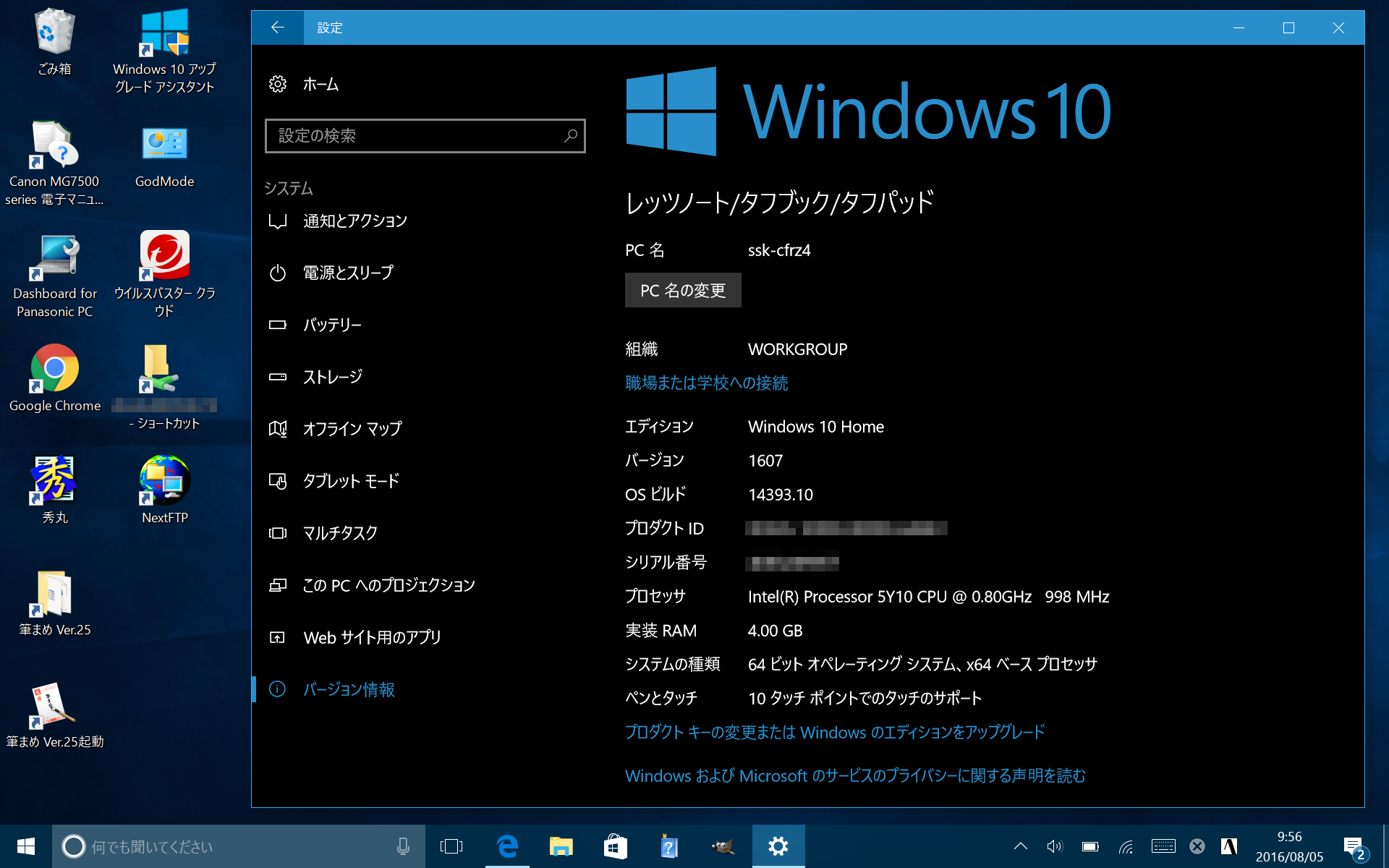This screenshot has height=868, width=1389.
Task: Select Canon MG7500 series manual desktop icon
Action: point(55,163)
